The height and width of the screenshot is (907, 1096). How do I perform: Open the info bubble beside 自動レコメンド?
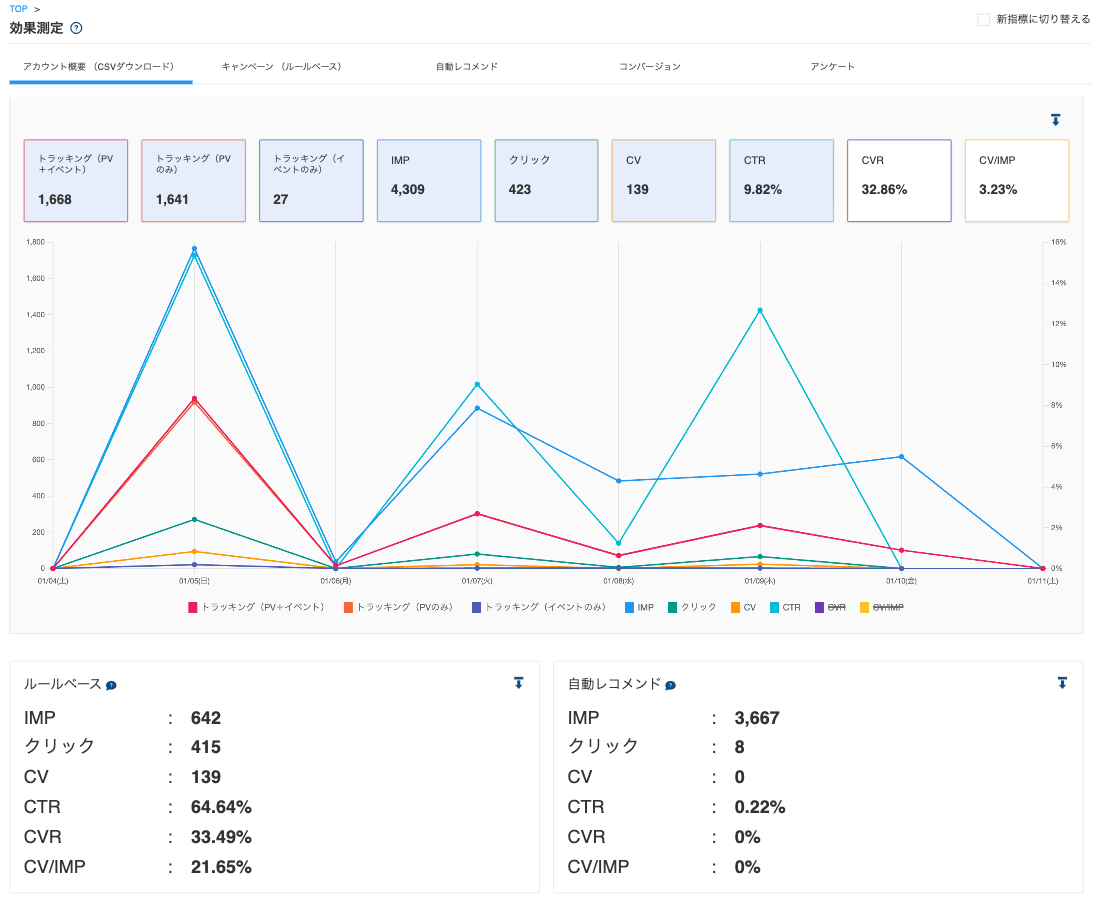click(670, 685)
